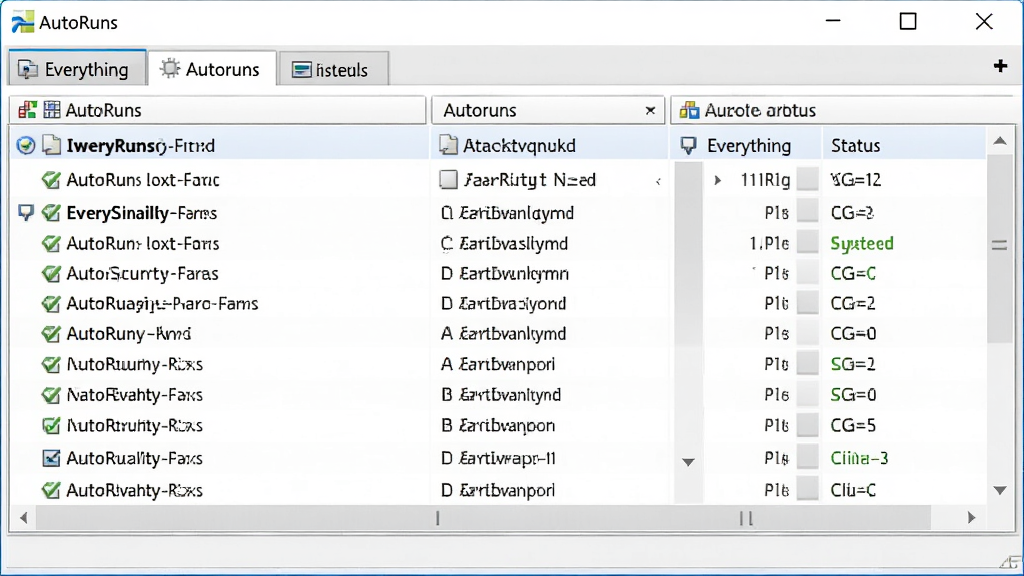Toggle checkbox for NatoRvahty-Faxs
1024x576 pixels.
point(51,394)
